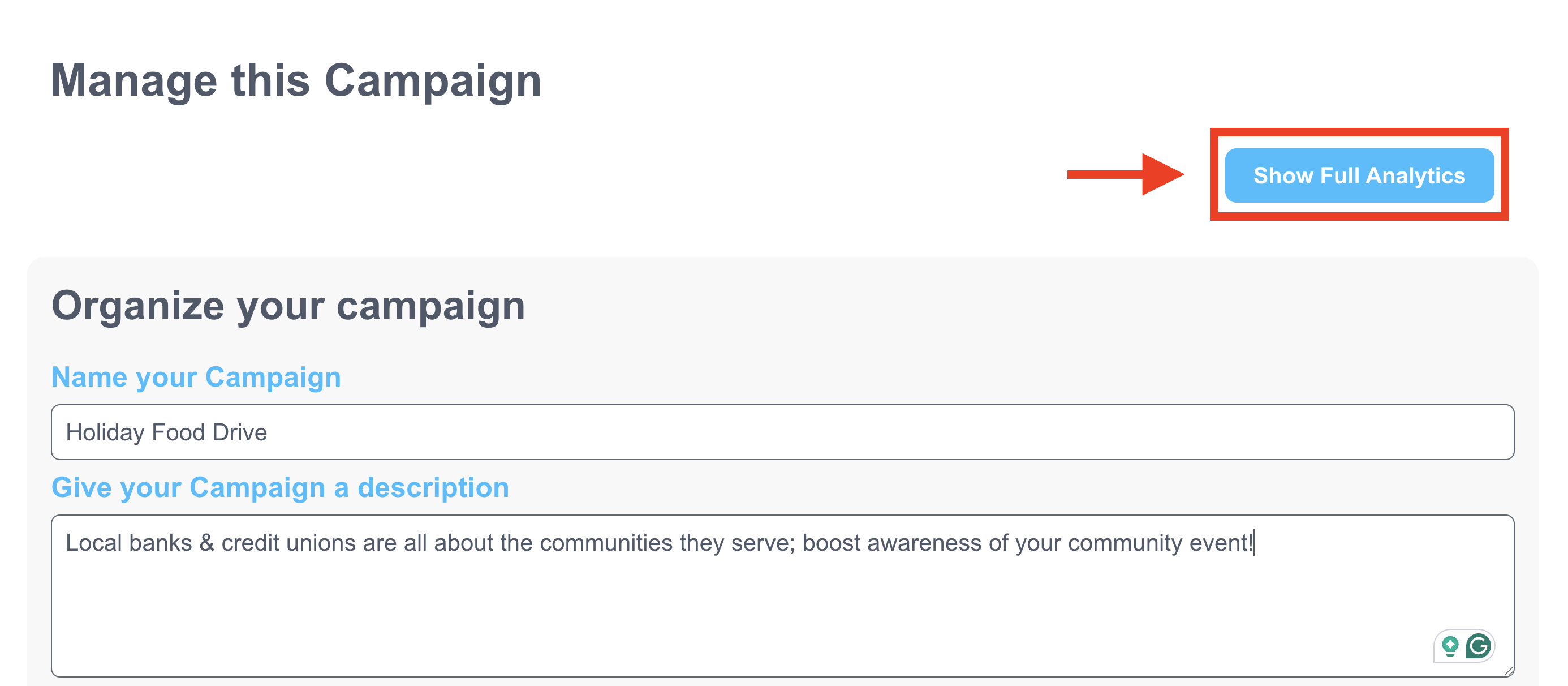The image size is (1568, 686).
Task: Focus the campaign name input field
Action: coord(782,432)
